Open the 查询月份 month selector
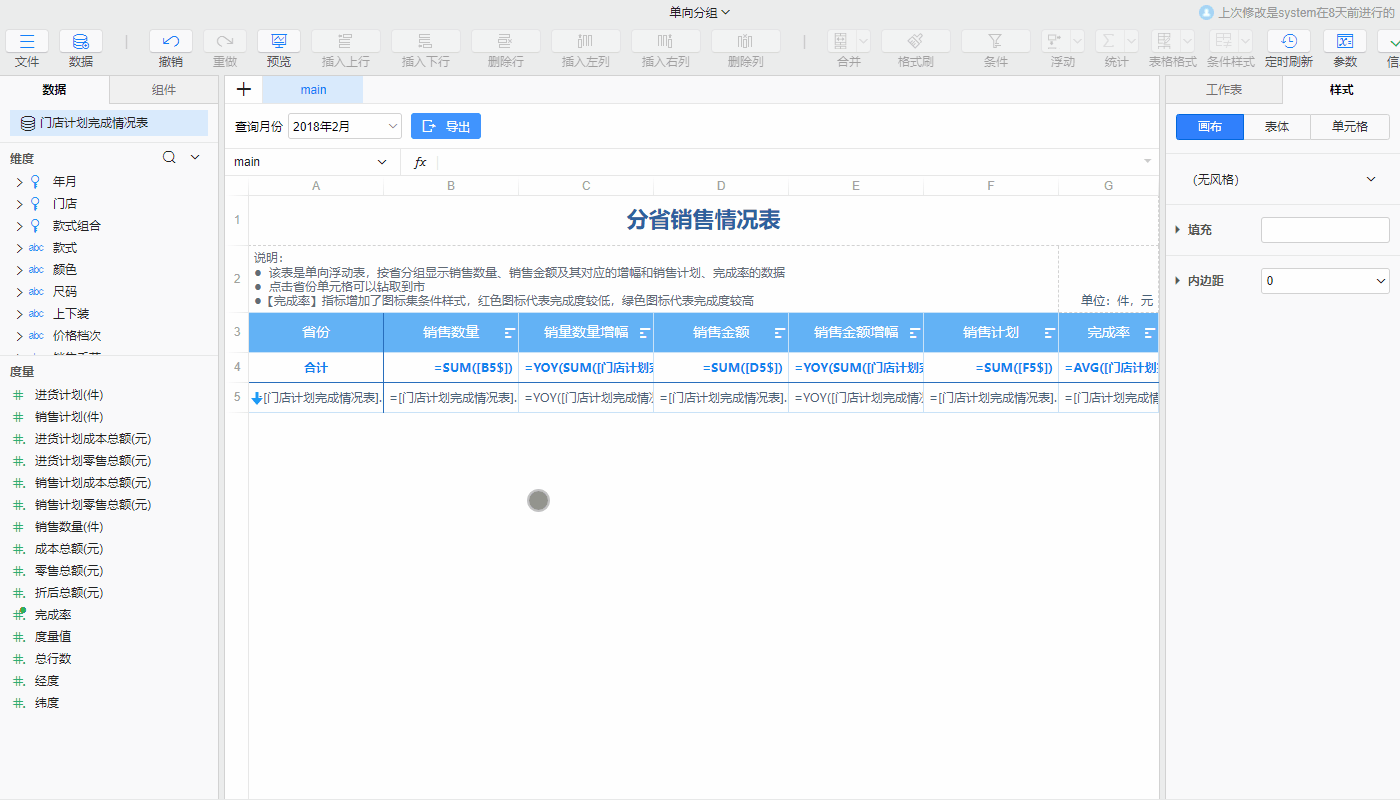 click(344, 126)
